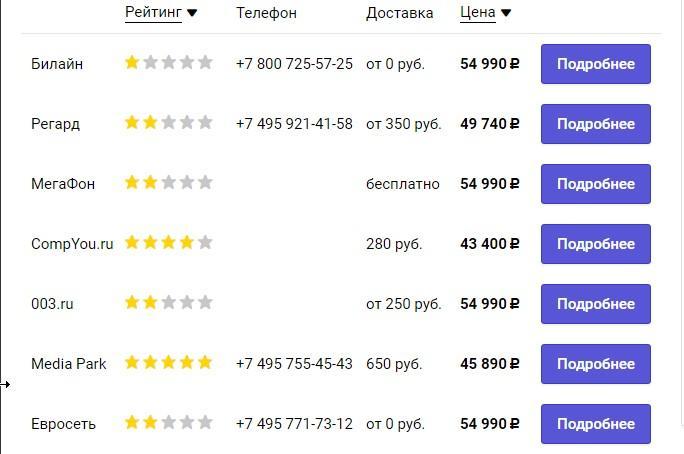Click the star rating for Билайн

pos(169,63)
